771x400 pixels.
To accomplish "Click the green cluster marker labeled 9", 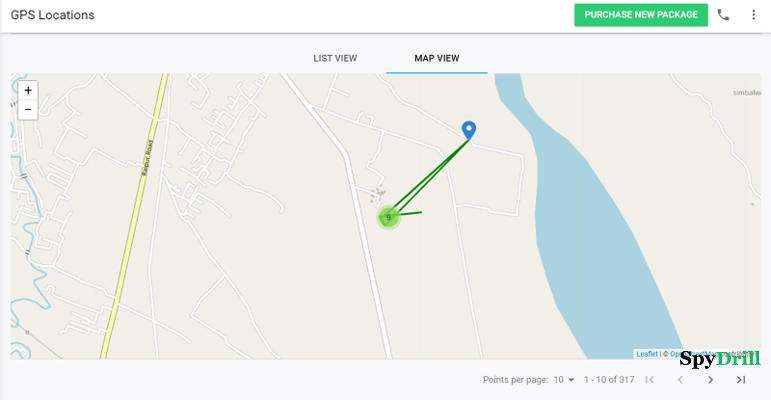I will (388, 217).
